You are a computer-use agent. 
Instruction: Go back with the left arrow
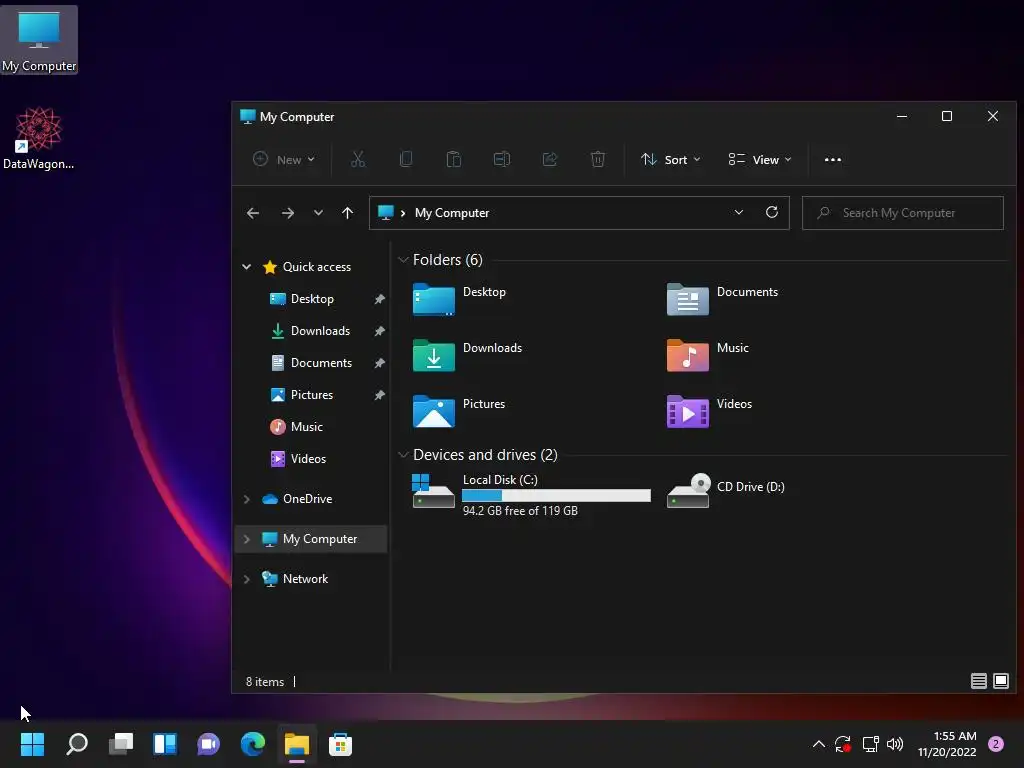[x=253, y=213]
